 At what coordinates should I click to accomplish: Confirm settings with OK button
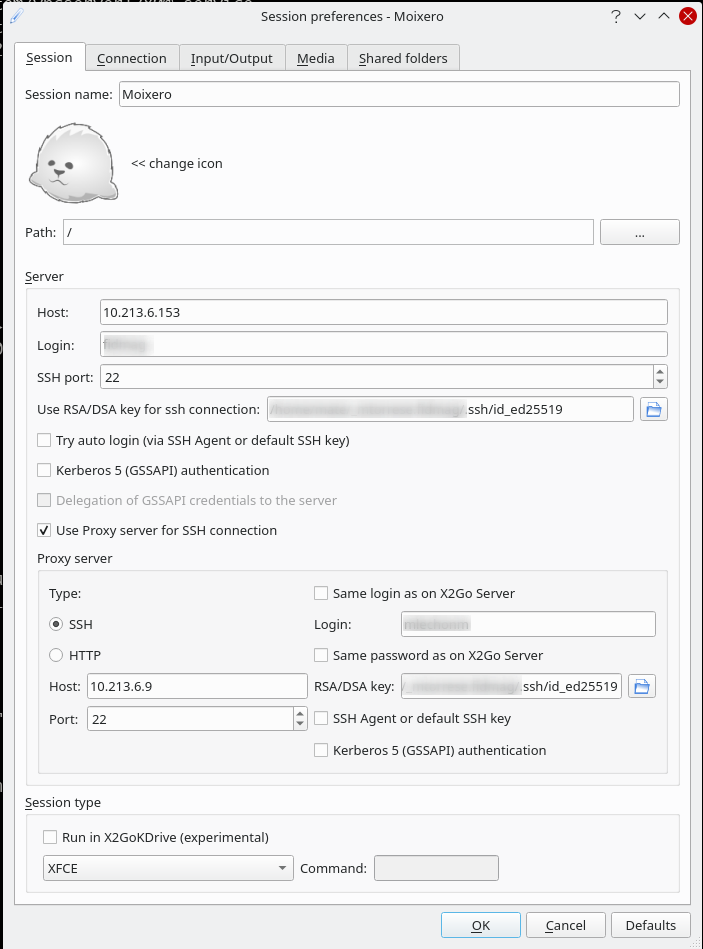click(x=481, y=925)
